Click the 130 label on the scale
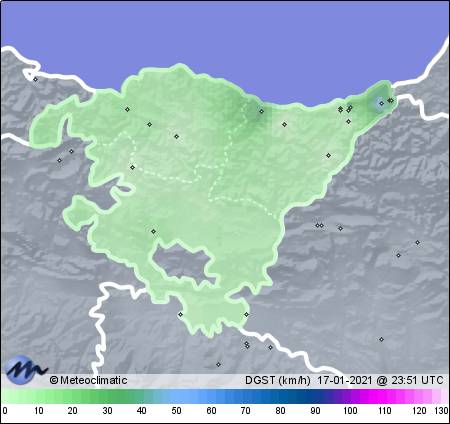450x424 pixels. tap(441, 411)
